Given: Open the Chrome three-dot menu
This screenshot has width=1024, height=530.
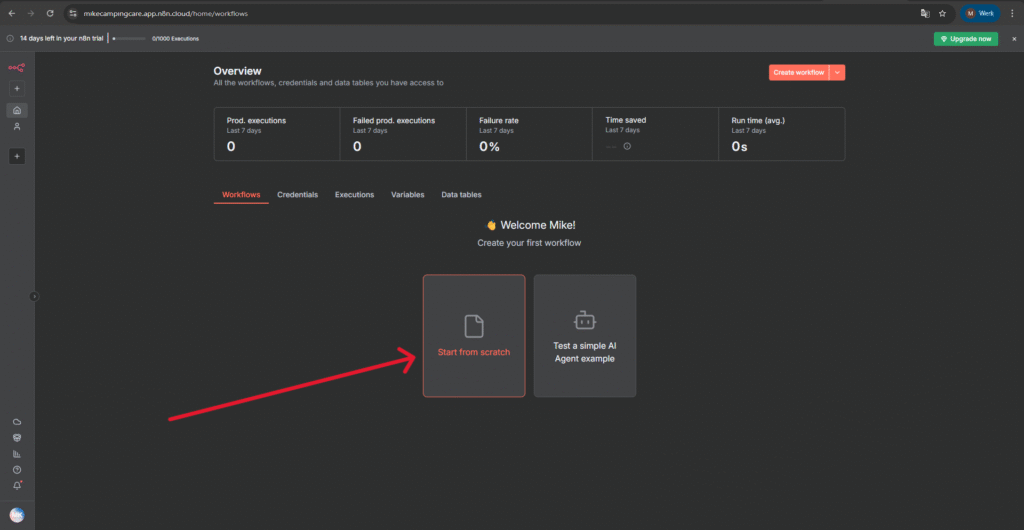Looking at the screenshot, I should [1012, 13].
